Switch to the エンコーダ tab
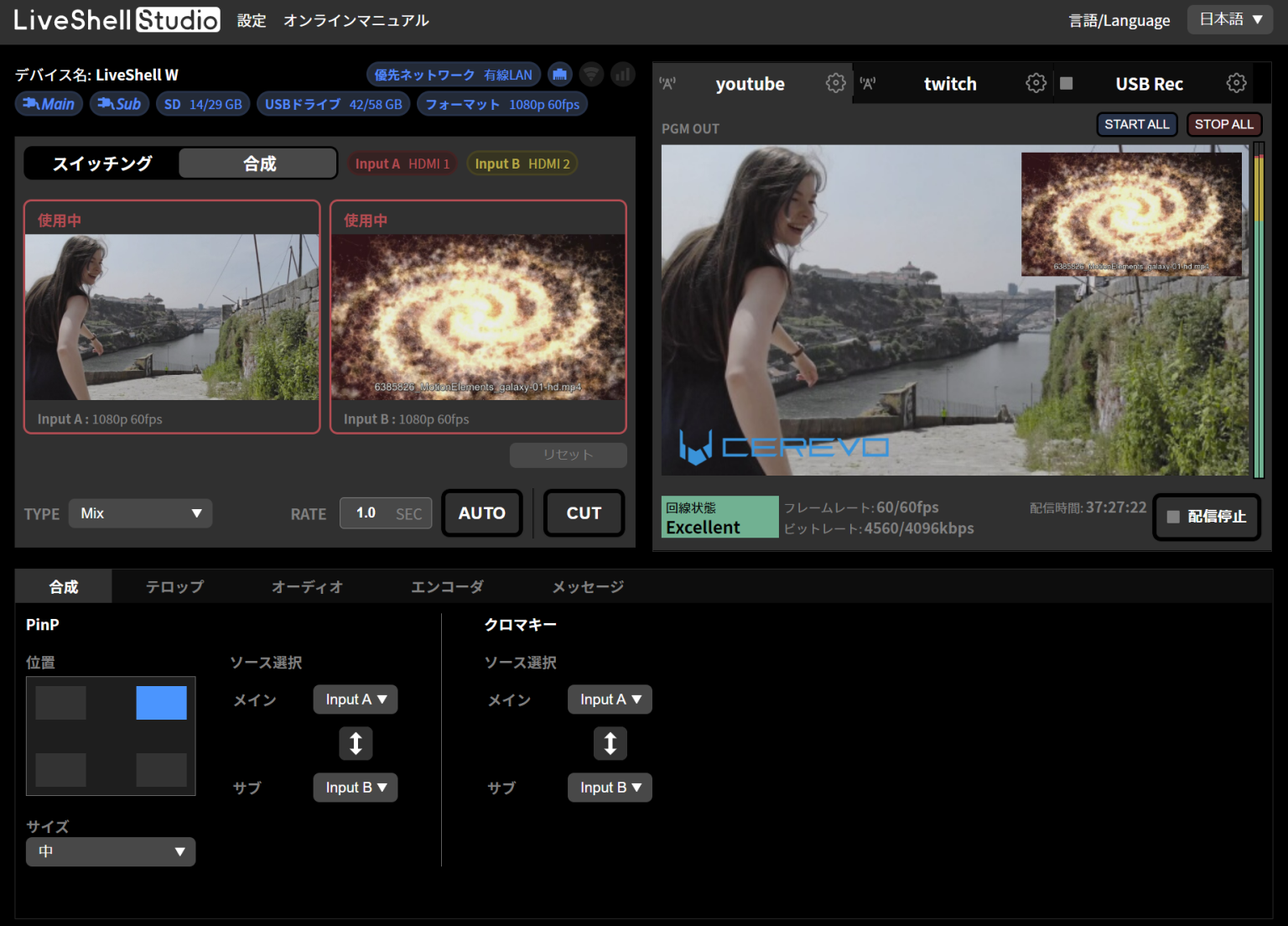 447,586
